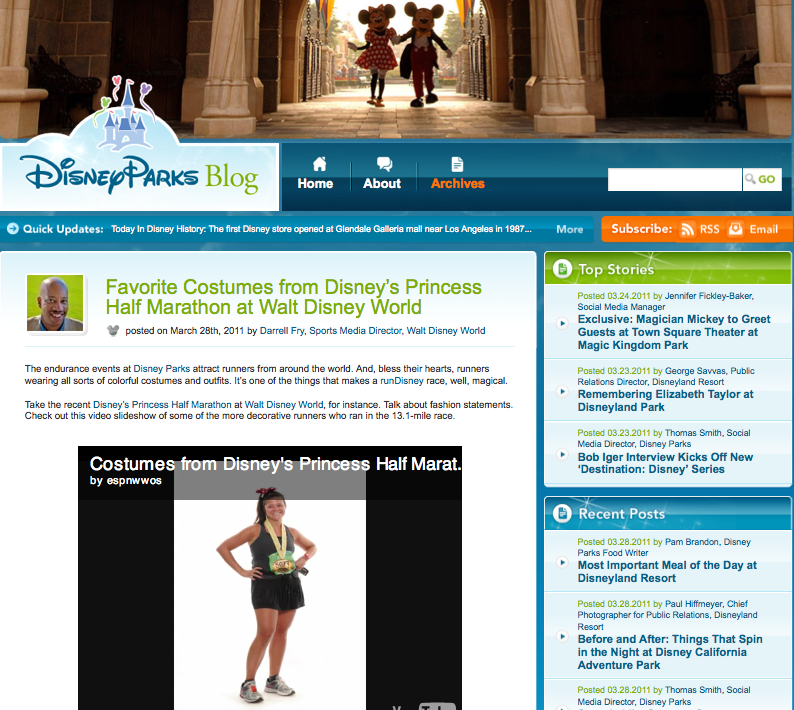Image resolution: width=794 pixels, height=710 pixels.
Task: Follow the runDisney link
Action: 402,381
